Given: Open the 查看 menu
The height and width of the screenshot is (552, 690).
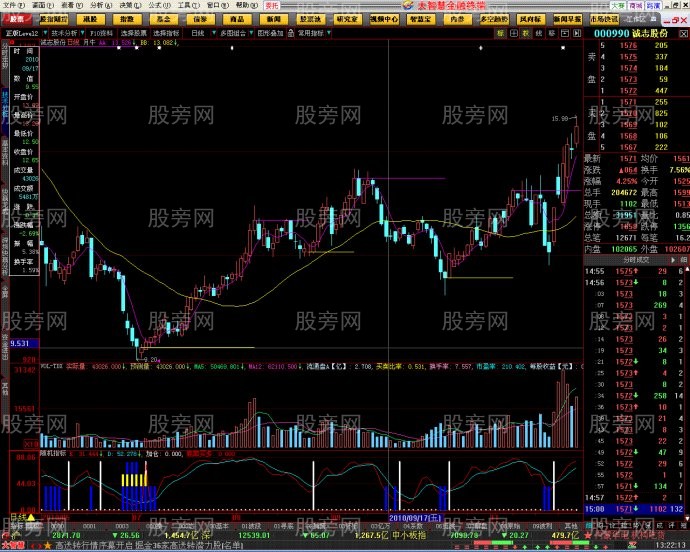Looking at the screenshot, I should [x=72, y=5].
